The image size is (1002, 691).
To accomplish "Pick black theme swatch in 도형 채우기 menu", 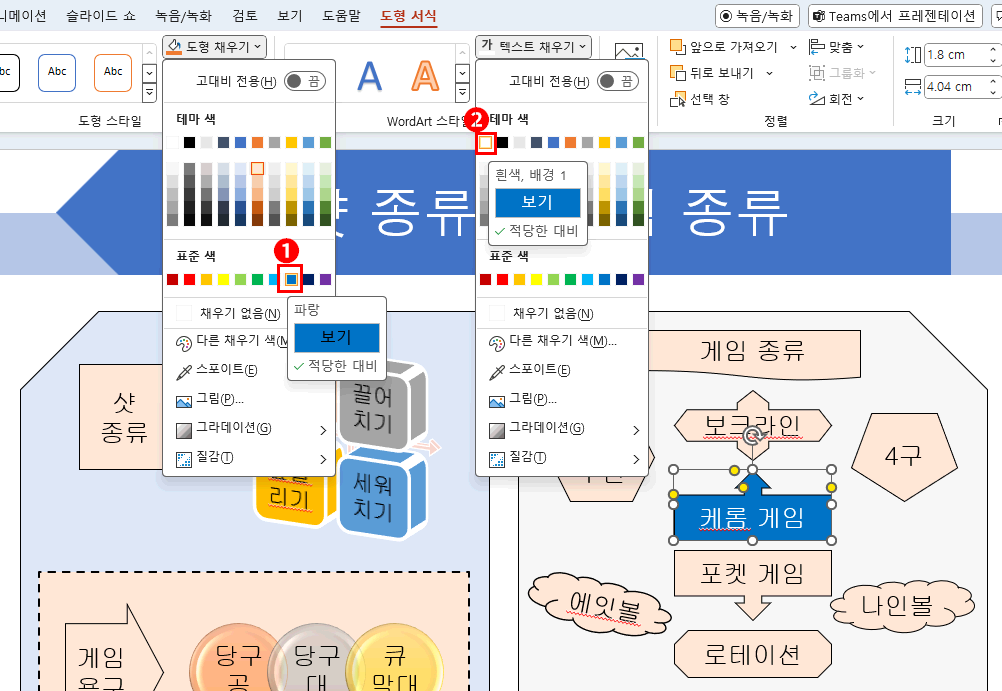I will coord(189,143).
